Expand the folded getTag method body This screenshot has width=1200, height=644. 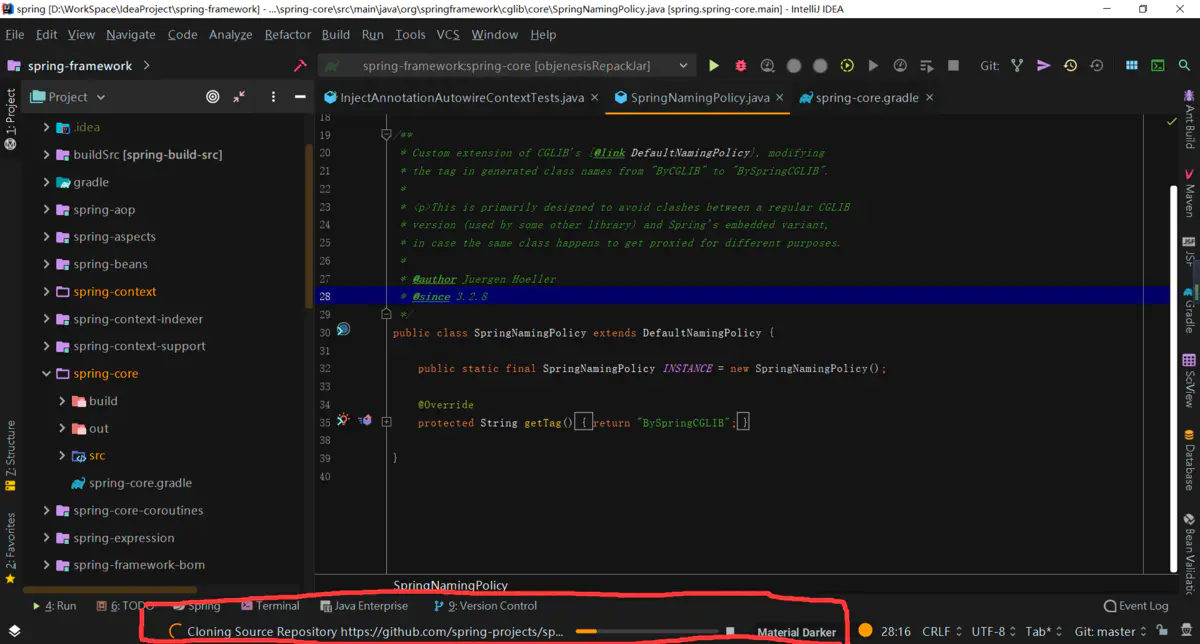click(386, 422)
